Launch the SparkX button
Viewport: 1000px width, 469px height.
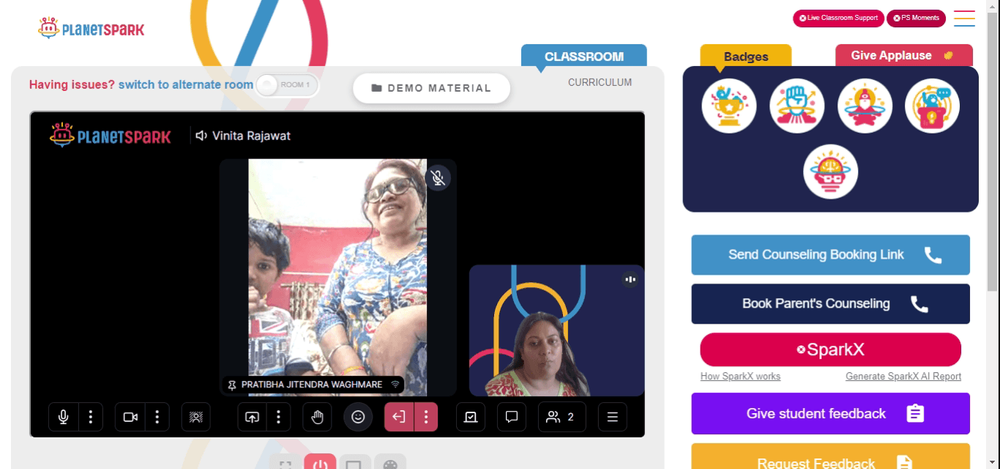click(830, 350)
